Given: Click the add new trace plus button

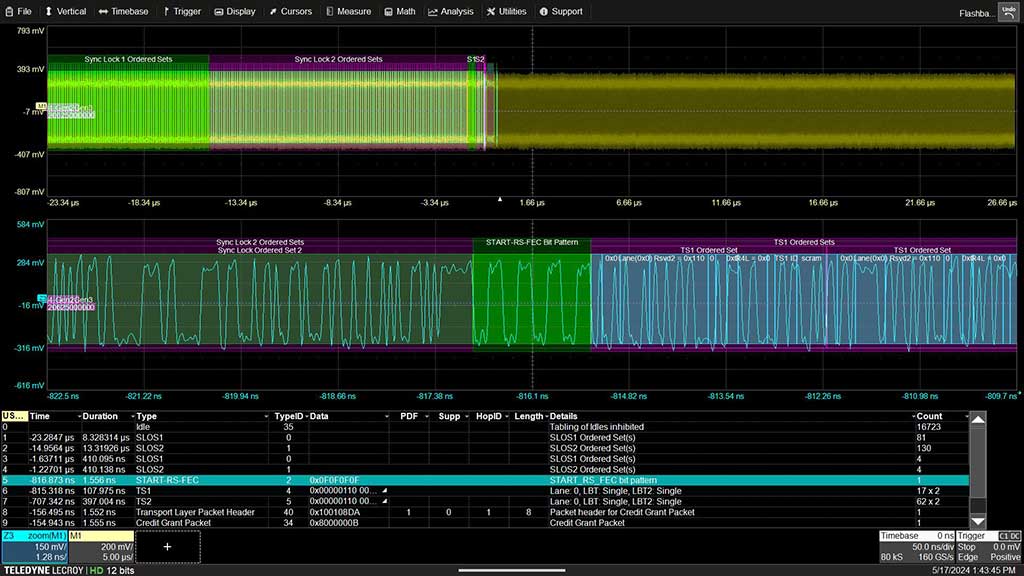Looking at the screenshot, I should tap(167, 547).
